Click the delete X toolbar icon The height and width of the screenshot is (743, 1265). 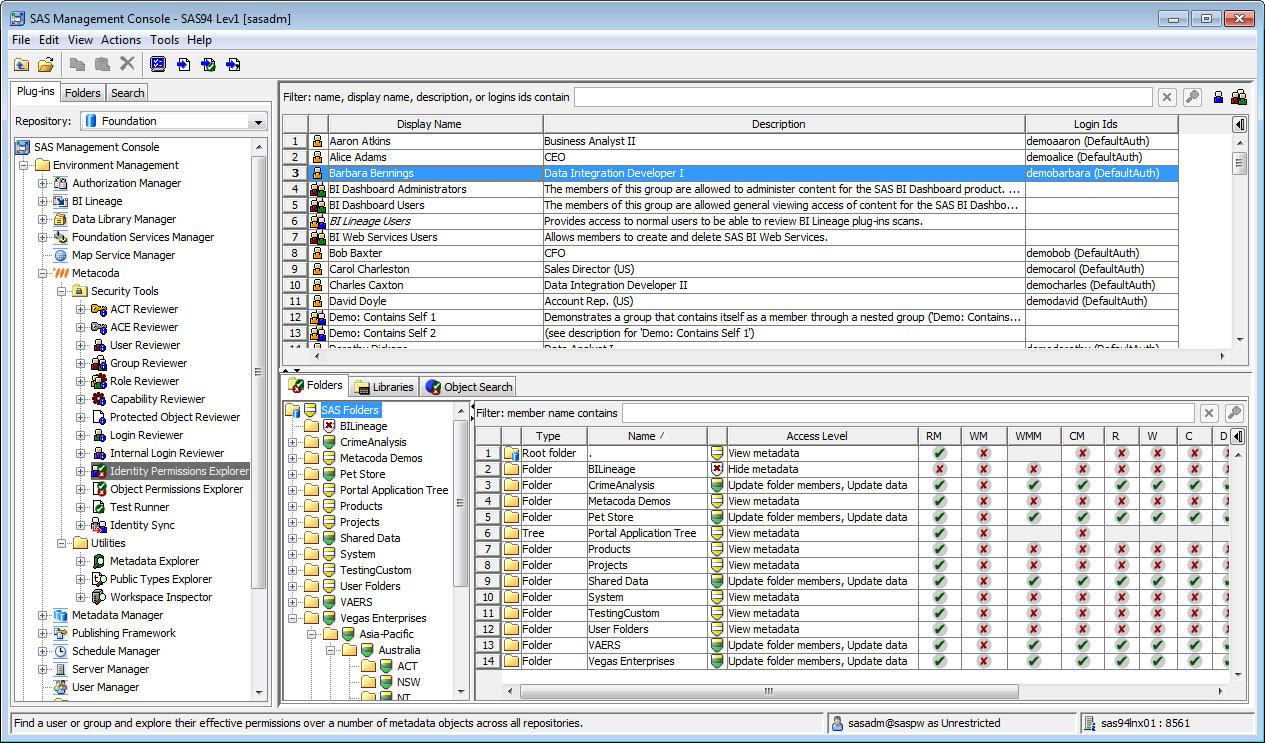(127, 64)
